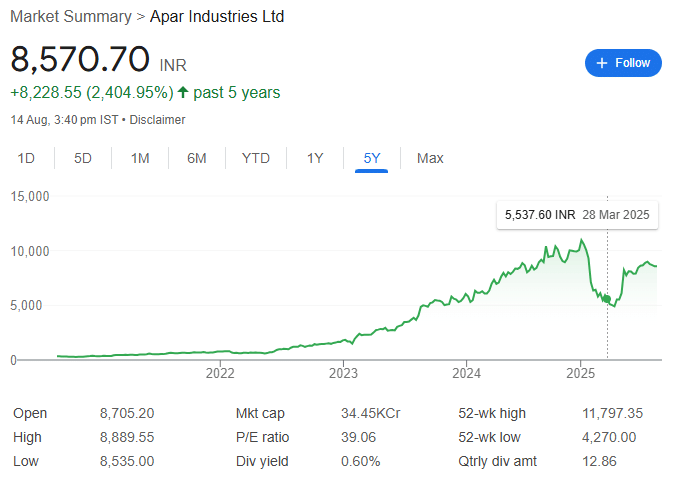The height and width of the screenshot is (490, 678).
Task: Click the +8,228.55 (2,404.95%) change text
Action: pyautogui.click(x=92, y=93)
